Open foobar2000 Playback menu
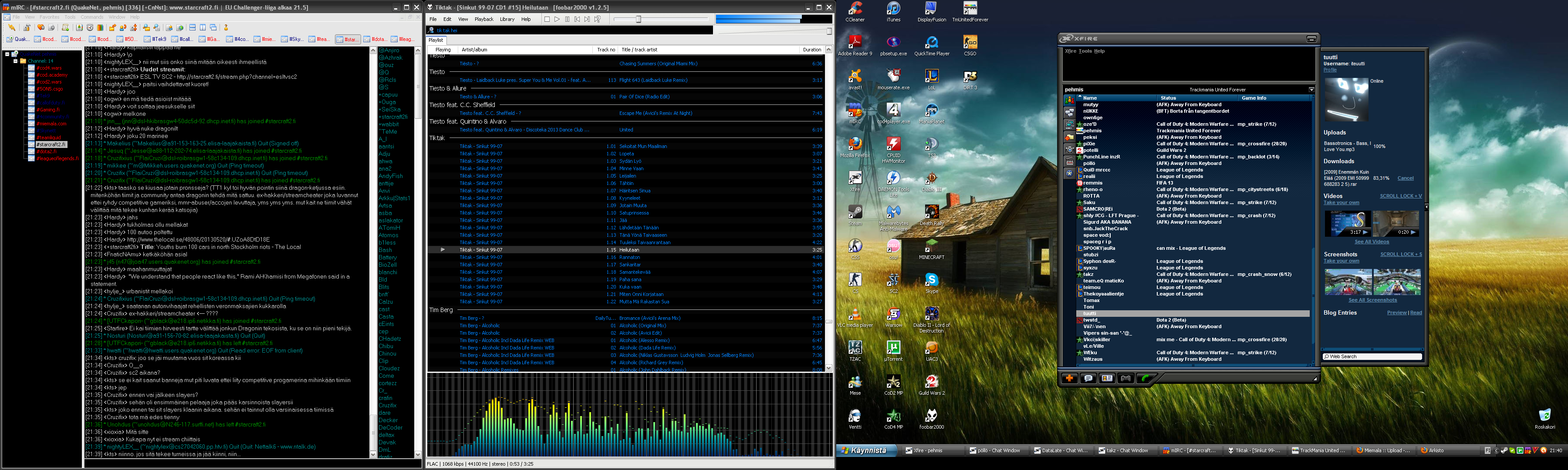The height and width of the screenshot is (470, 1568). pos(484,20)
